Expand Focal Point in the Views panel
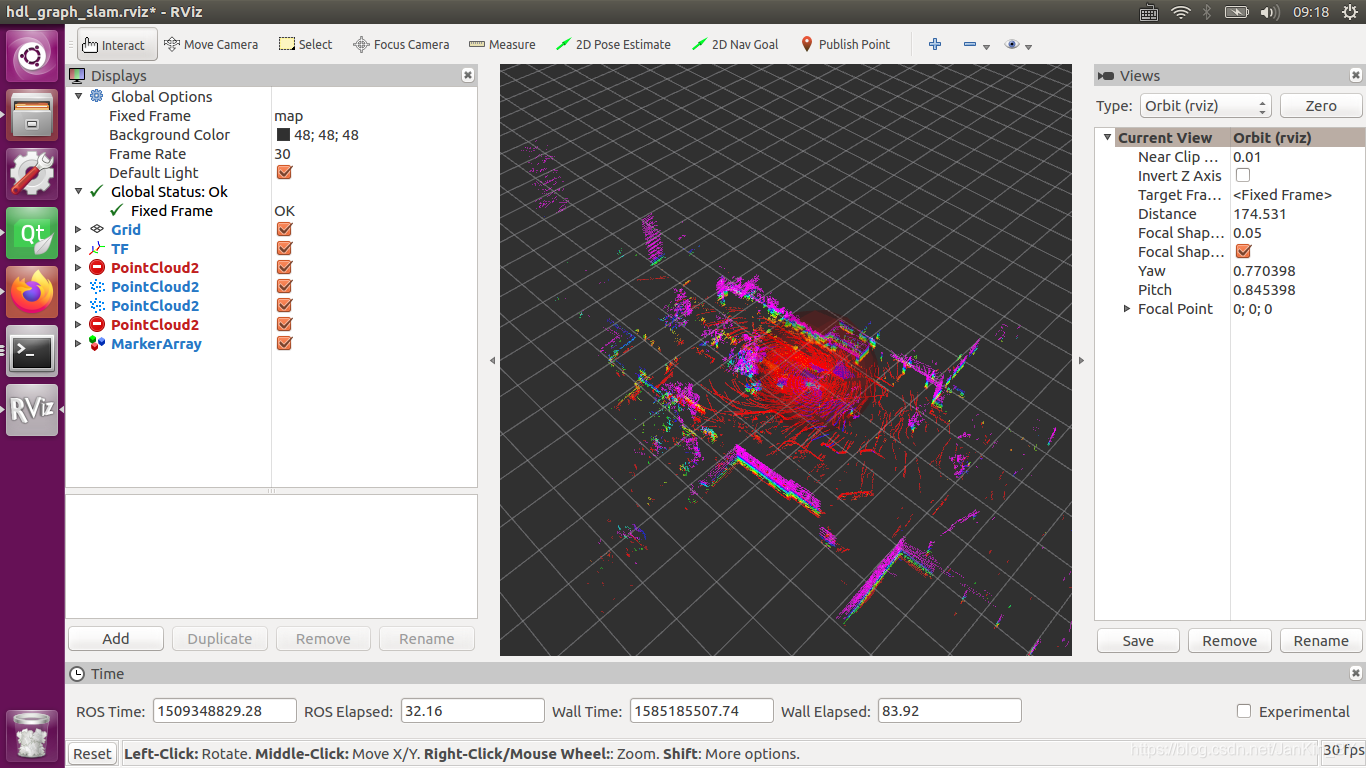The image size is (1366, 768). point(1126,309)
